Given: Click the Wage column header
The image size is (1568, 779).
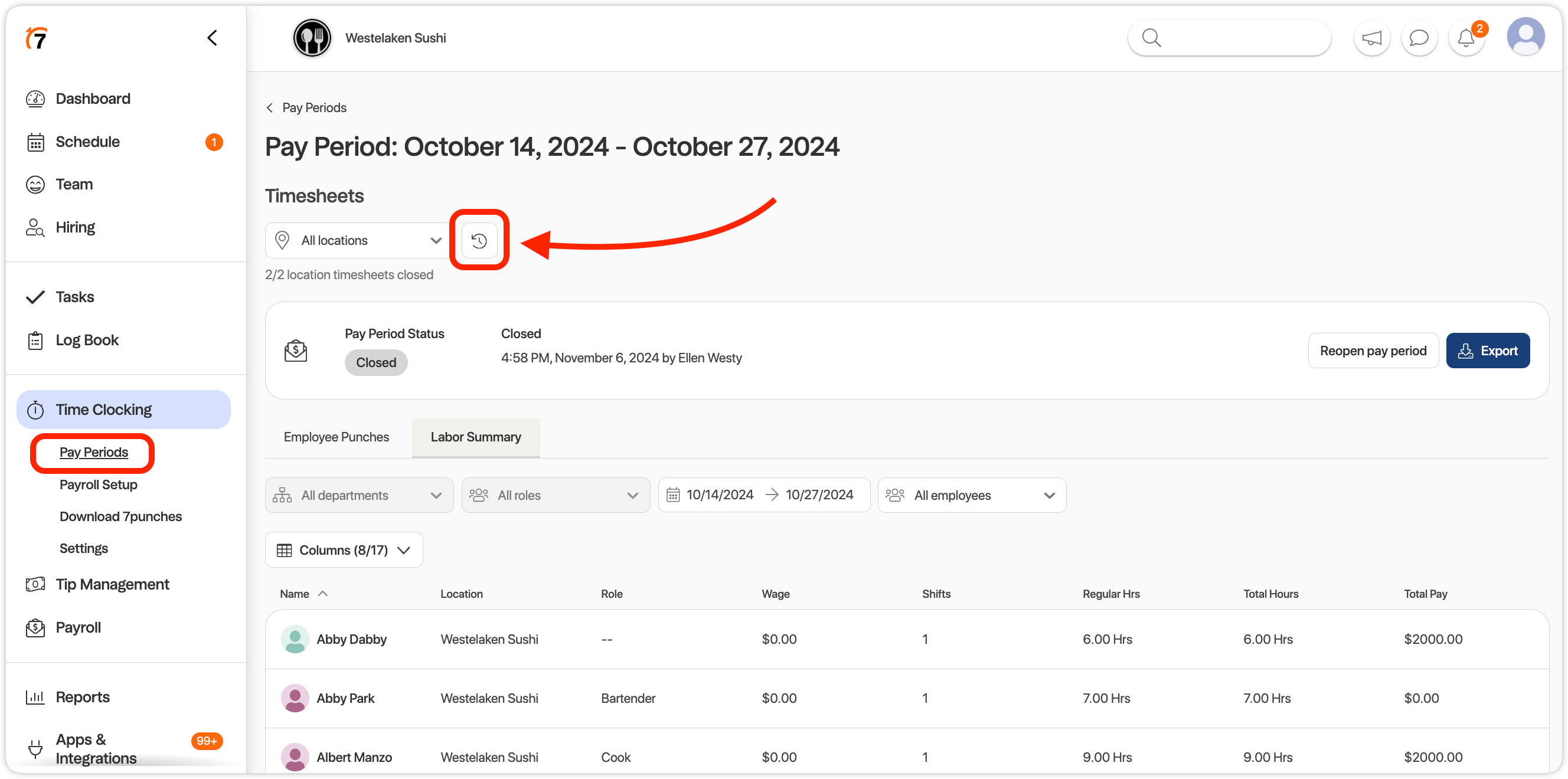Looking at the screenshot, I should coord(776,594).
